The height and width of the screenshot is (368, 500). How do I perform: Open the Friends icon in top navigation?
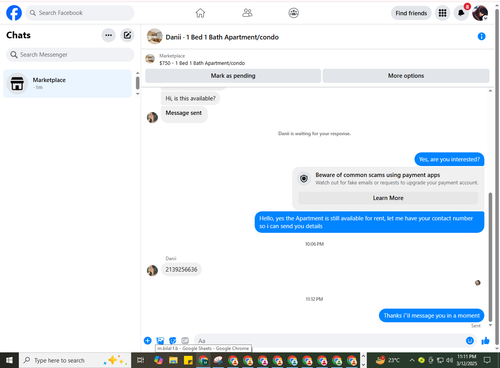click(x=247, y=13)
